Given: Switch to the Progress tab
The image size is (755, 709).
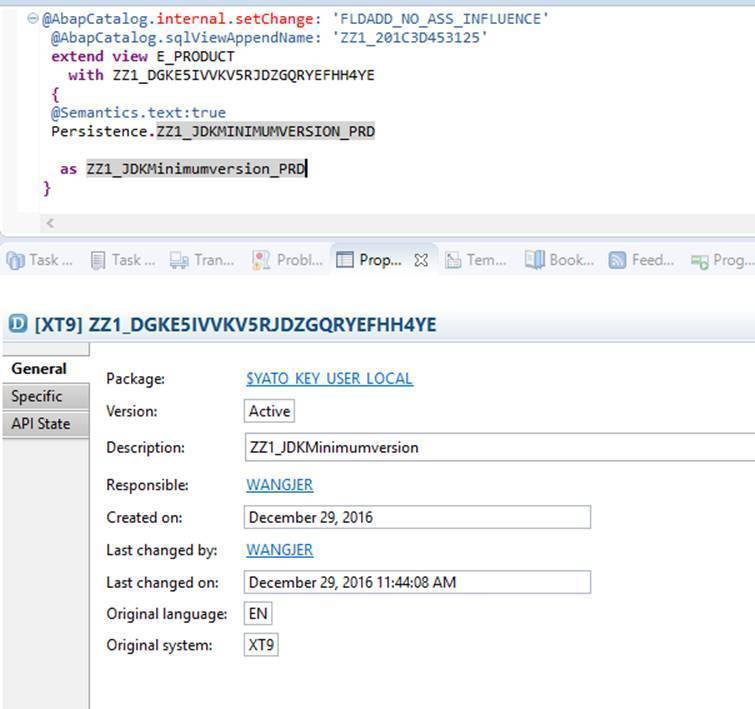Looking at the screenshot, I should tap(721, 260).
